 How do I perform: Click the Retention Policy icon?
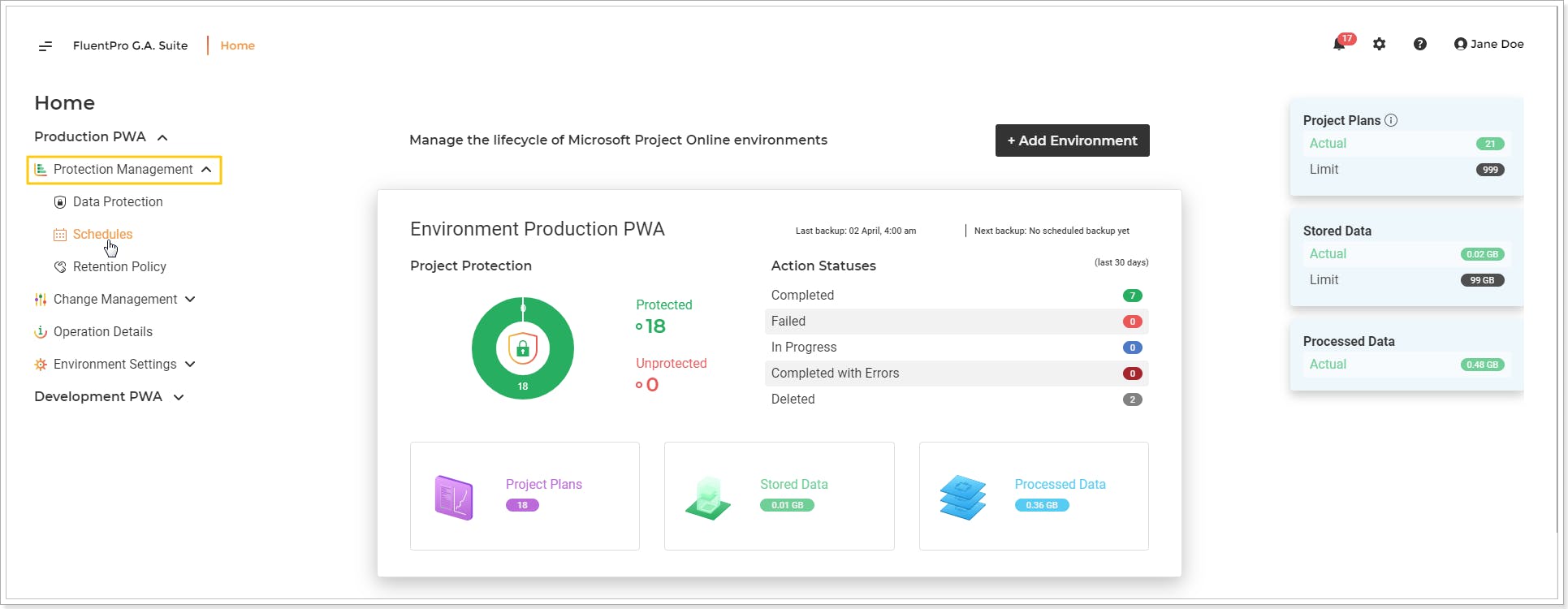[59, 267]
